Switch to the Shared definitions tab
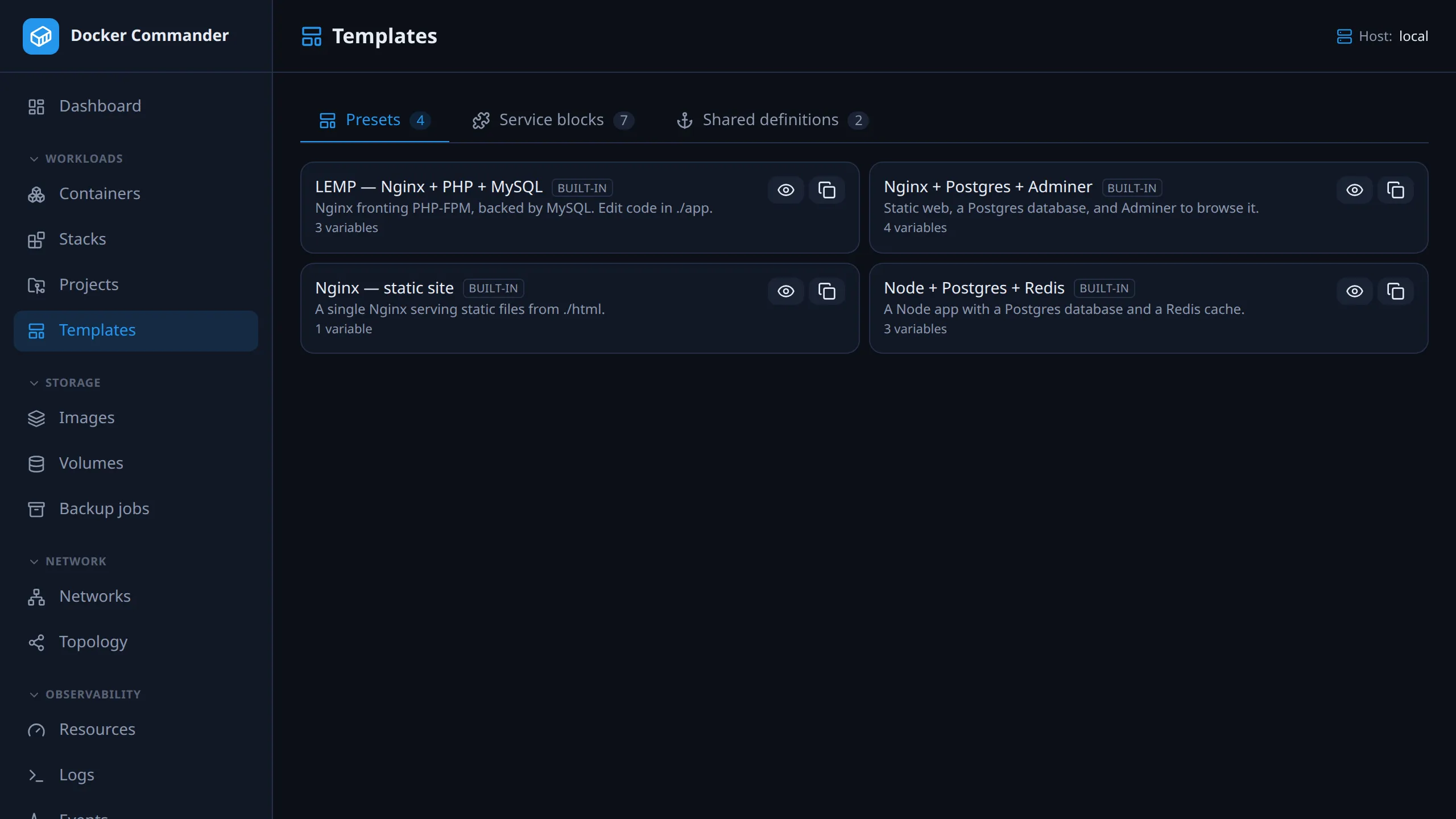The width and height of the screenshot is (1456, 819). [772, 120]
